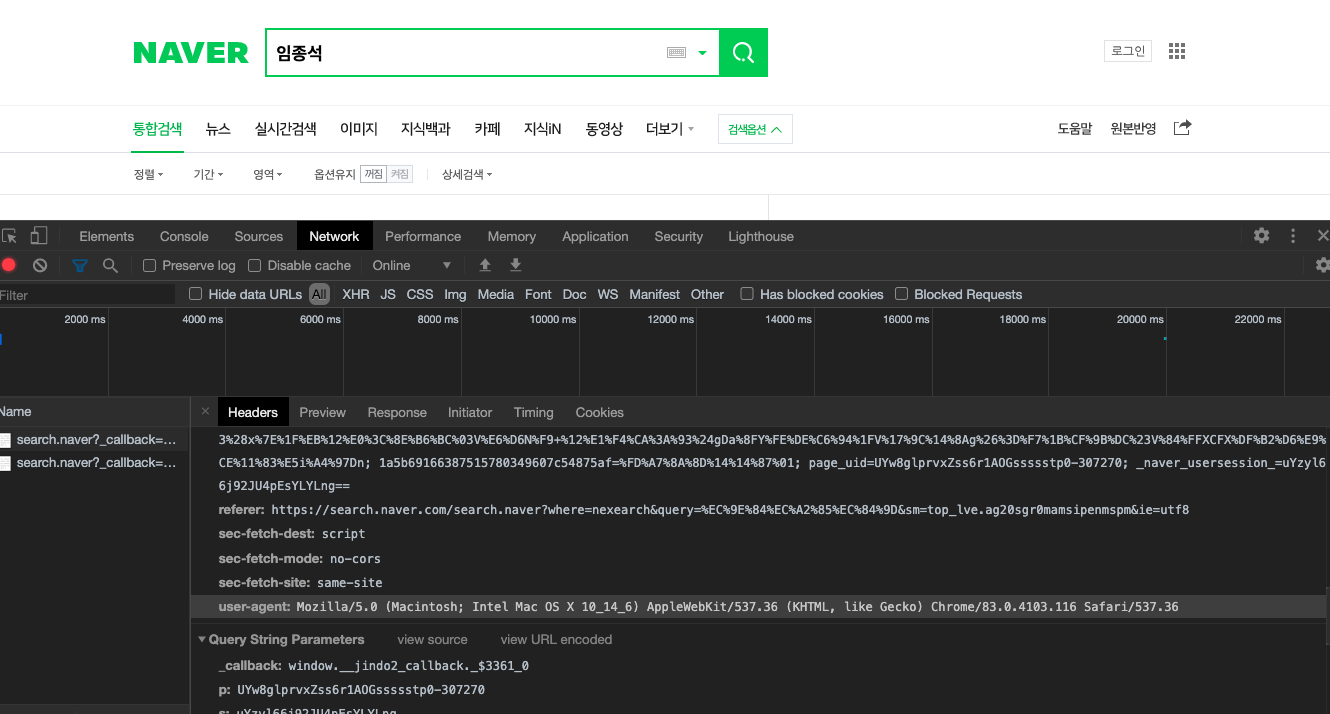Click the network Filter text field

[x=87, y=295]
